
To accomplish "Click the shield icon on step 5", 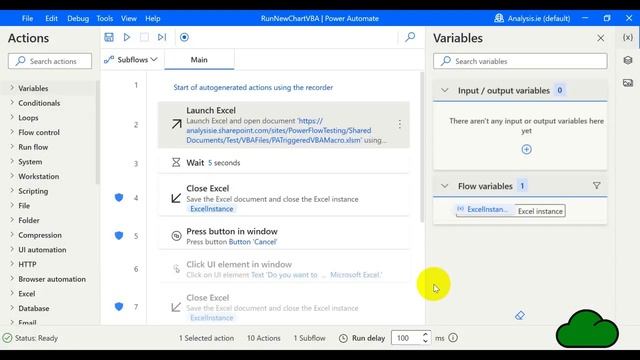I will [x=119, y=236].
